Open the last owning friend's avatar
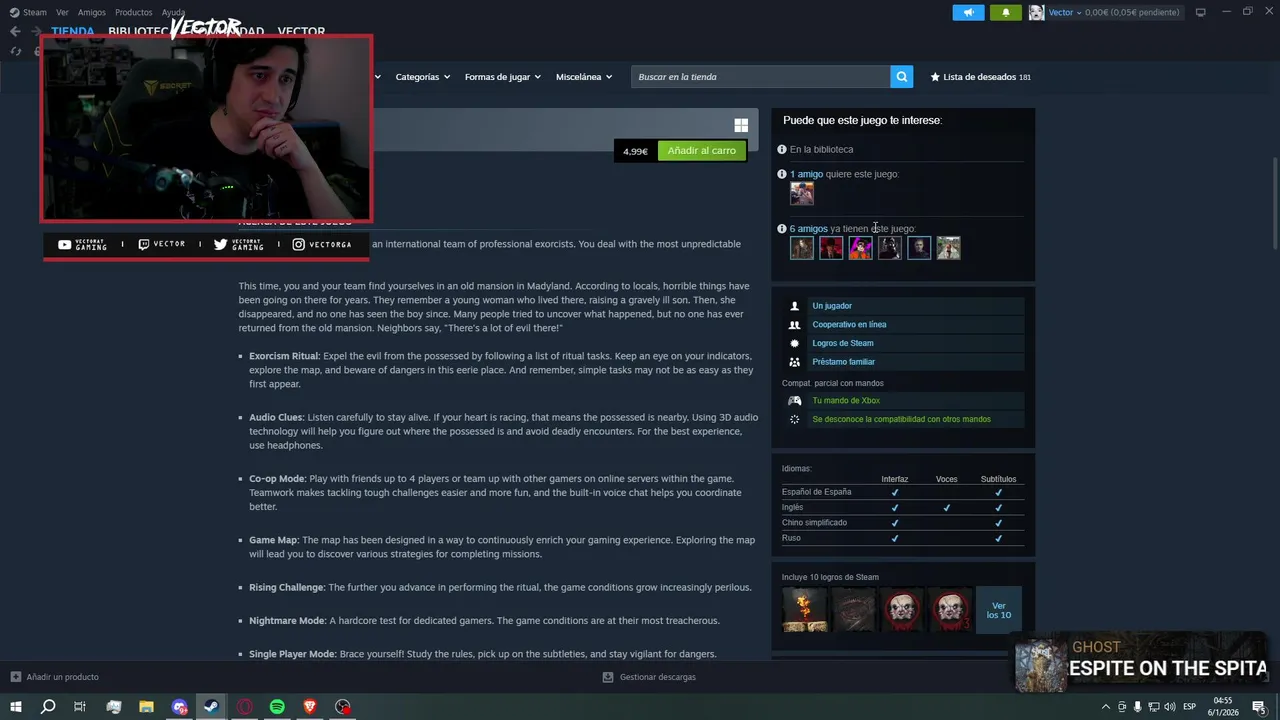1280x720 pixels. 948,248
